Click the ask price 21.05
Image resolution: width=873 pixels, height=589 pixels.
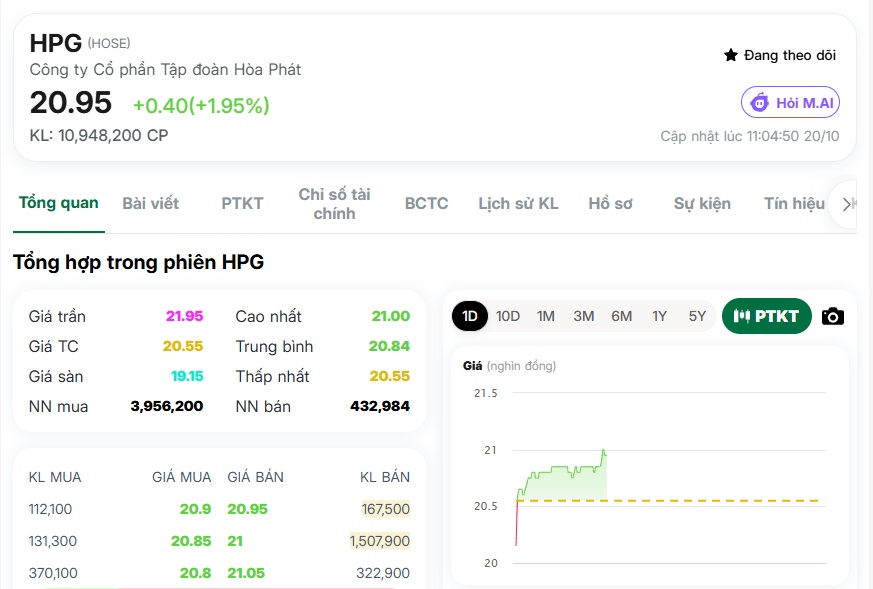pyautogui.click(x=246, y=573)
